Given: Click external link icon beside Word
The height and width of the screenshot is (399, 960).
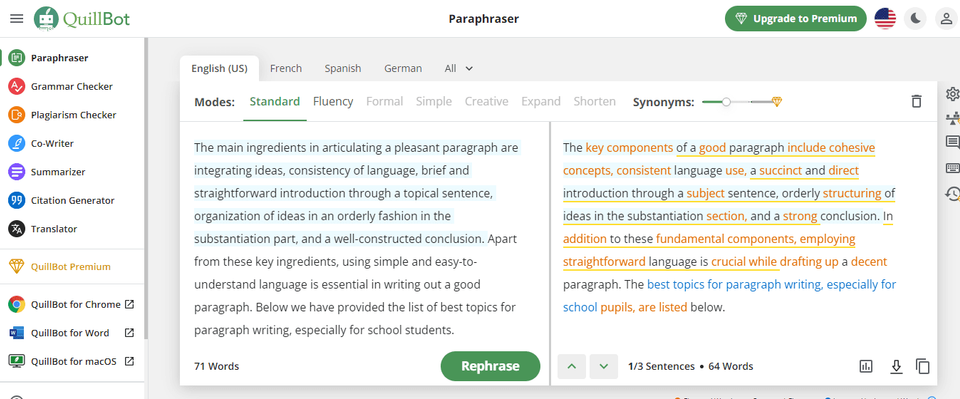Looking at the screenshot, I should tap(129, 333).
